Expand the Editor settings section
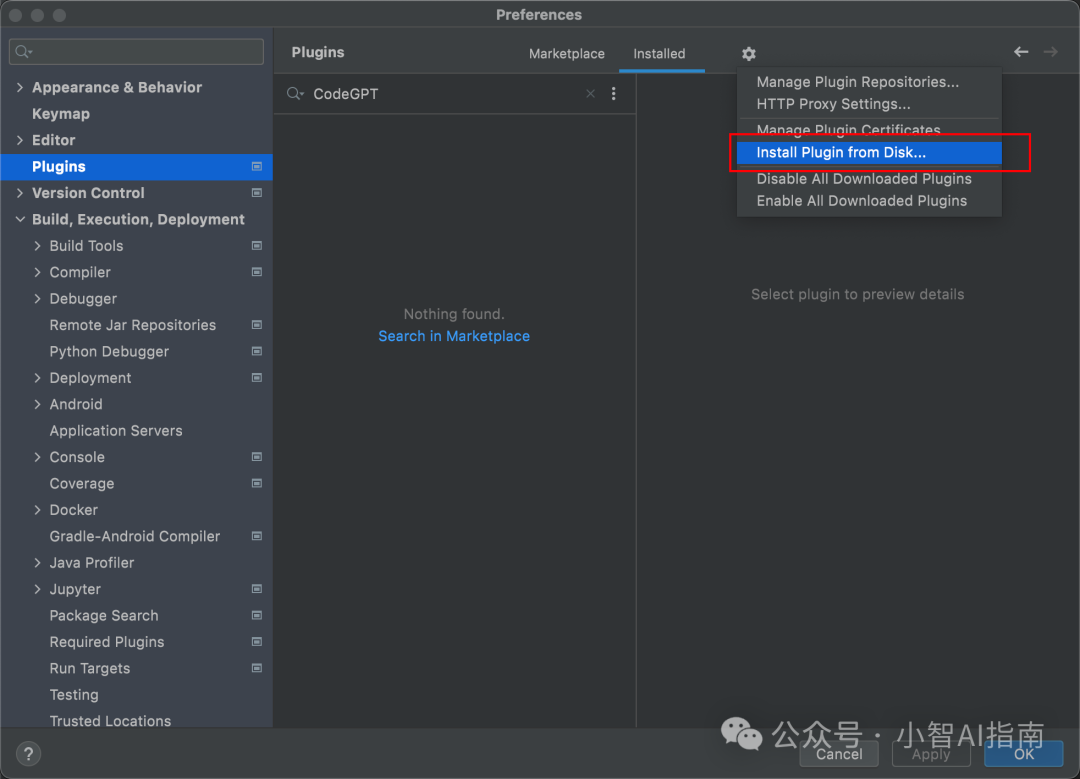This screenshot has height=779, width=1080. coord(20,141)
